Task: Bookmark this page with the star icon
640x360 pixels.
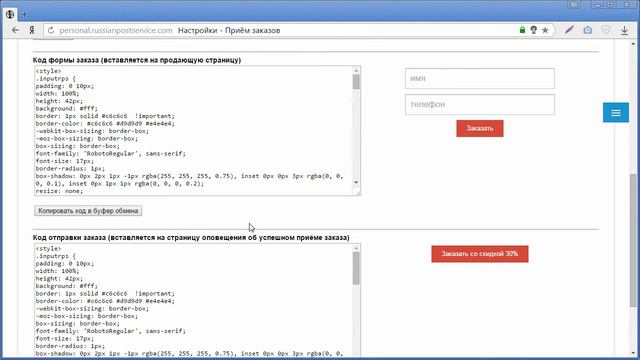Action: 545,30
